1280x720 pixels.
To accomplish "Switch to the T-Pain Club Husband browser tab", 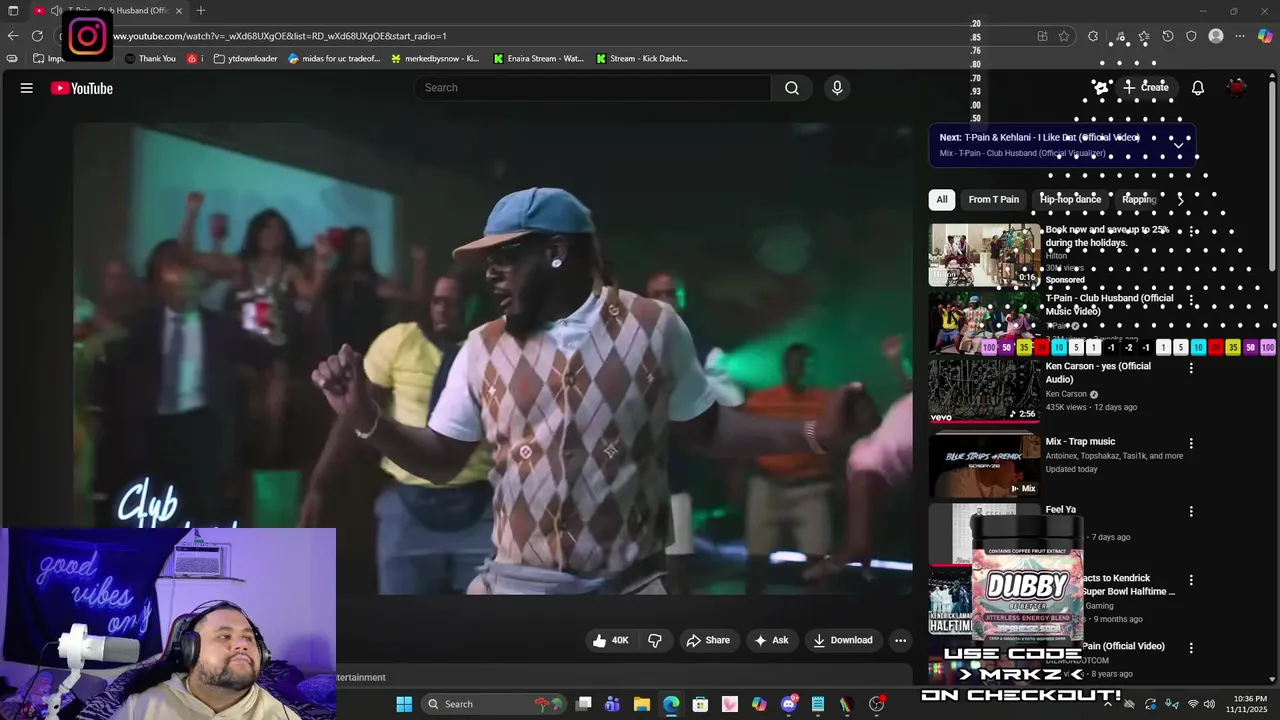I will point(108,10).
